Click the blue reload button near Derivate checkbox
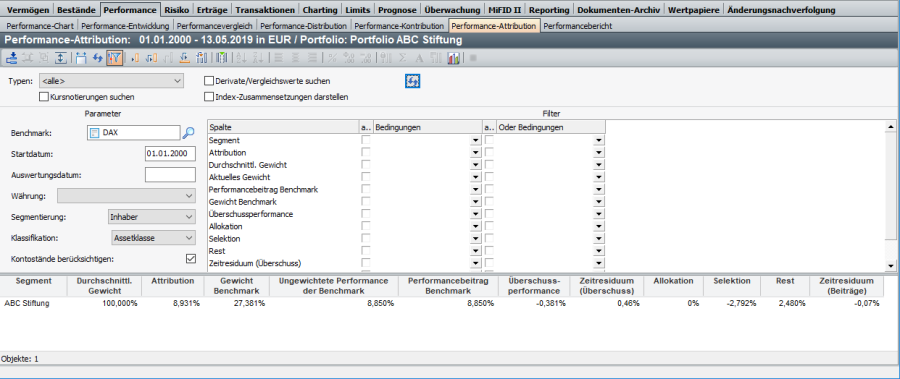The width and height of the screenshot is (900, 379). [x=413, y=81]
